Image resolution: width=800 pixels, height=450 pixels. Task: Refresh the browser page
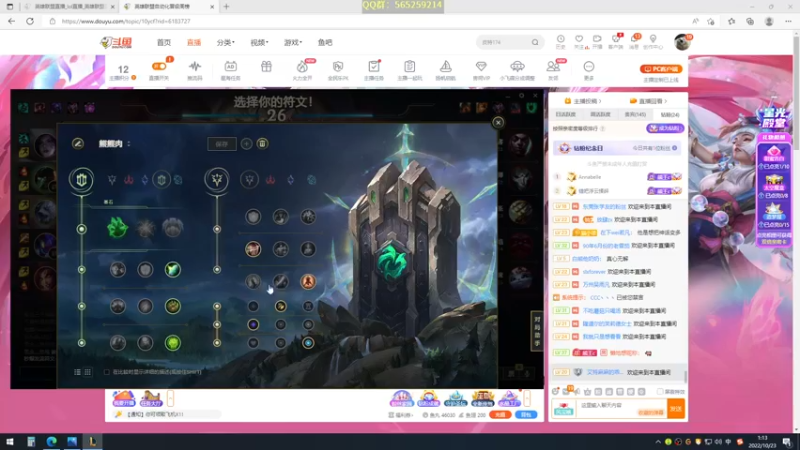tap(30, 21)
